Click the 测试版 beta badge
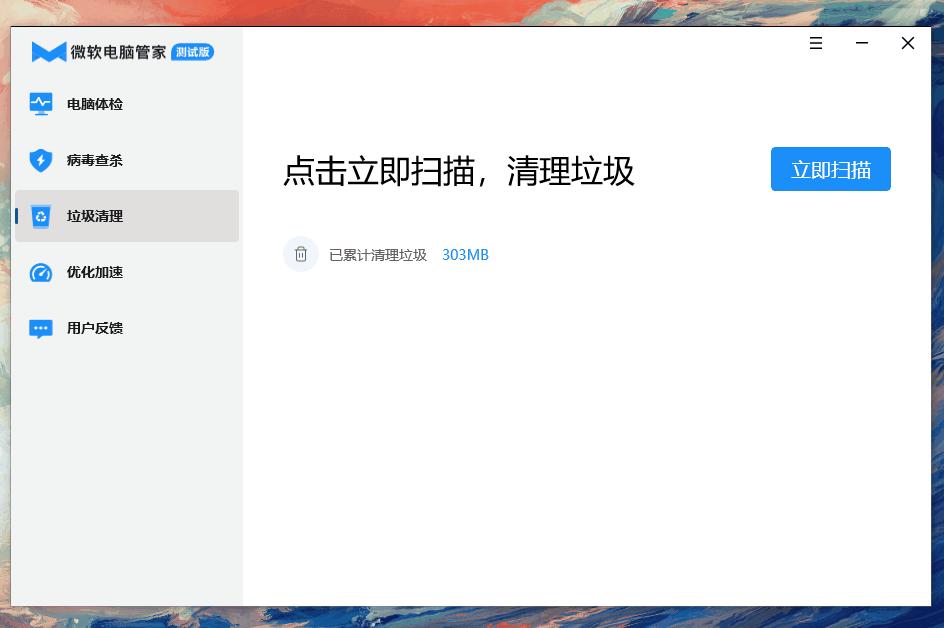The height and width of the screenshot is (628, 944). tap(193, 52)
